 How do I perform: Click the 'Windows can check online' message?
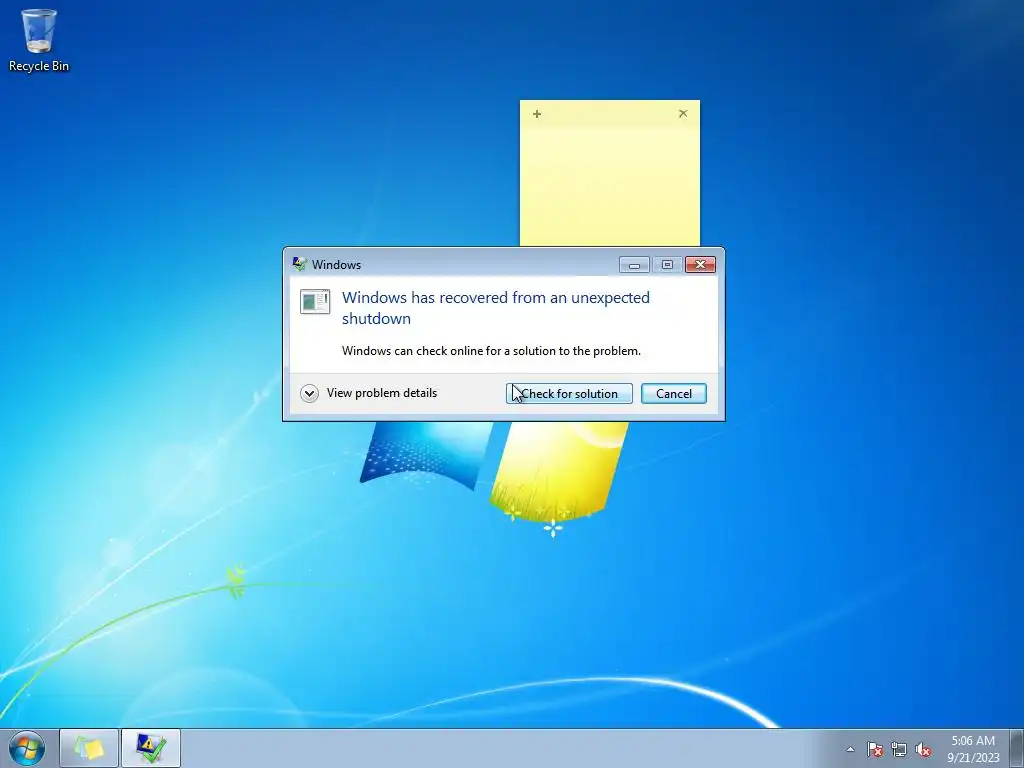[491, 351]
